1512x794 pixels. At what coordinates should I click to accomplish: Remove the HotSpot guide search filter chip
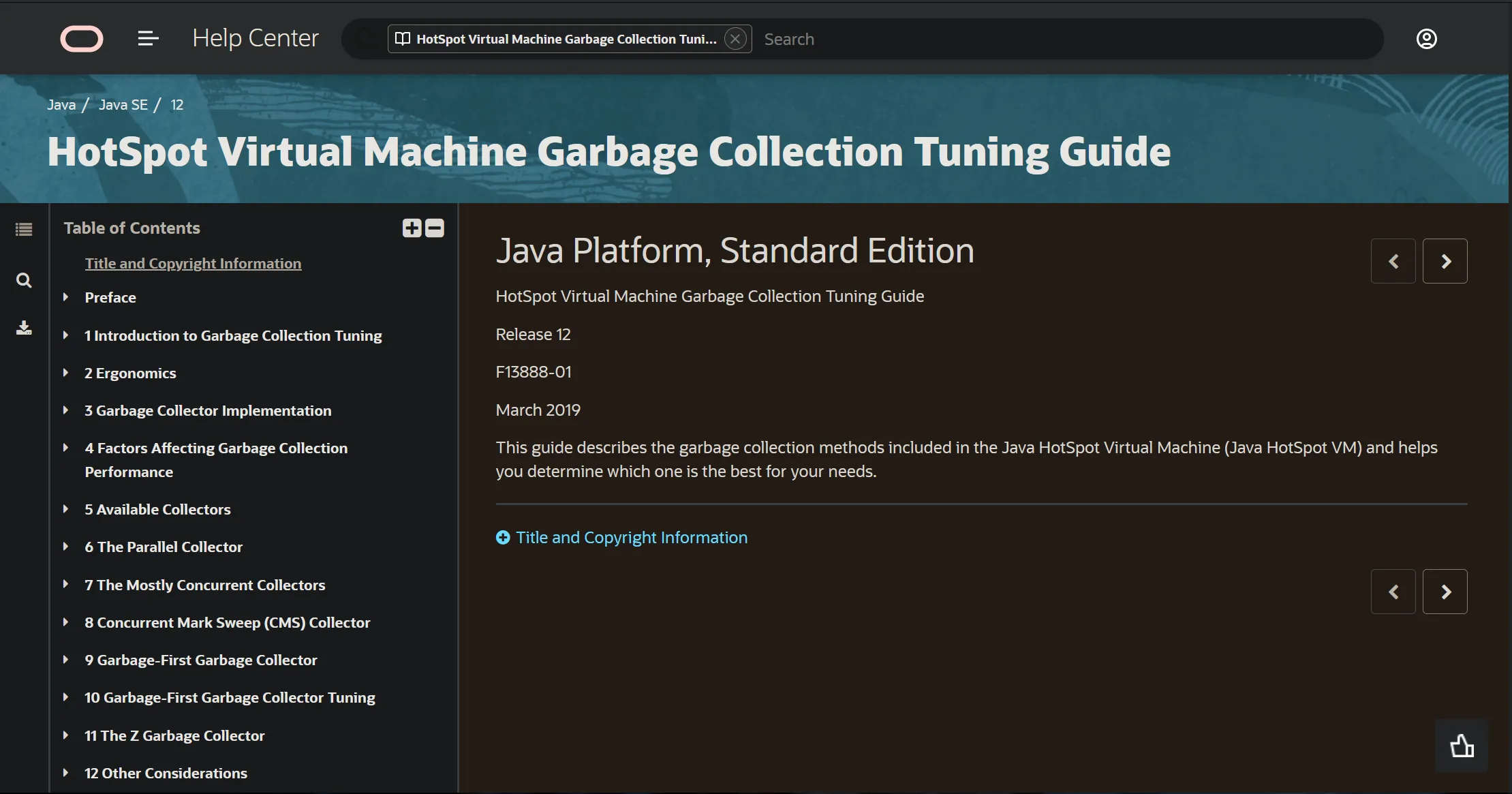pos(735,39)
